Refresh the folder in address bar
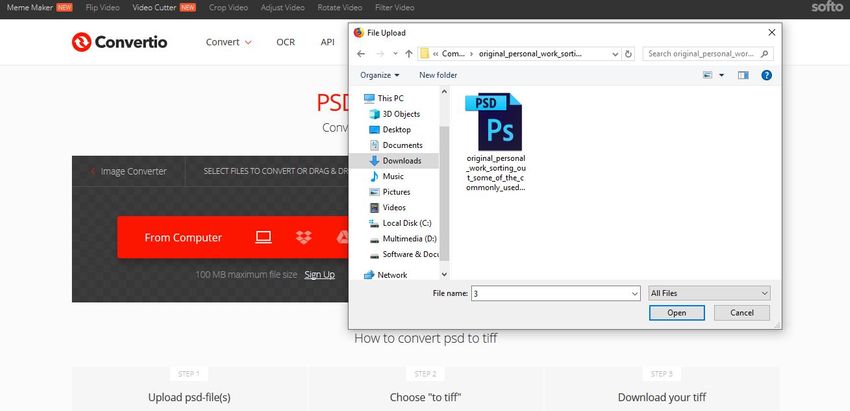This screenshot has height=411, width=850. [628, 53]
